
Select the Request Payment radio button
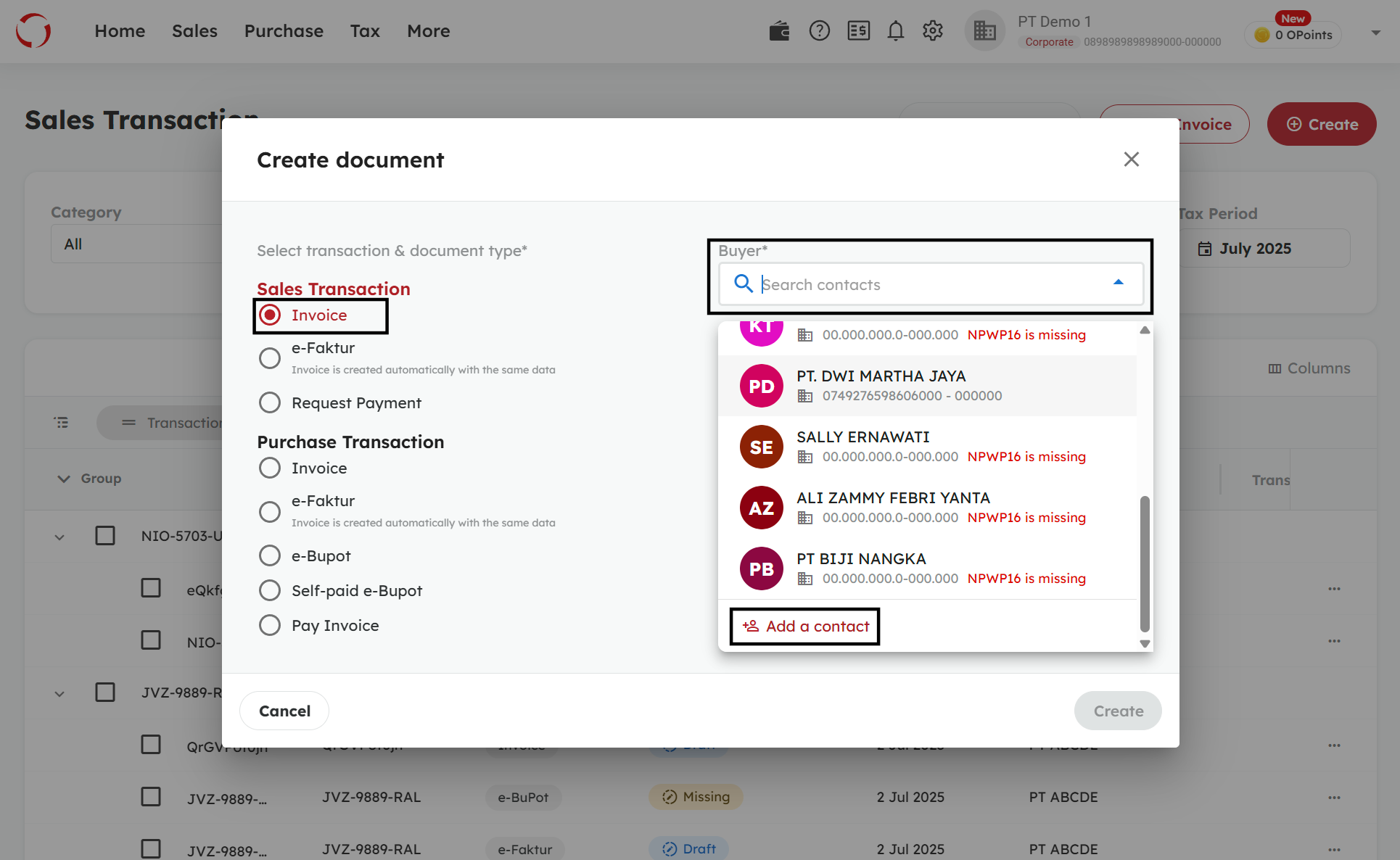pyautogui.click(x=270, y=402)
